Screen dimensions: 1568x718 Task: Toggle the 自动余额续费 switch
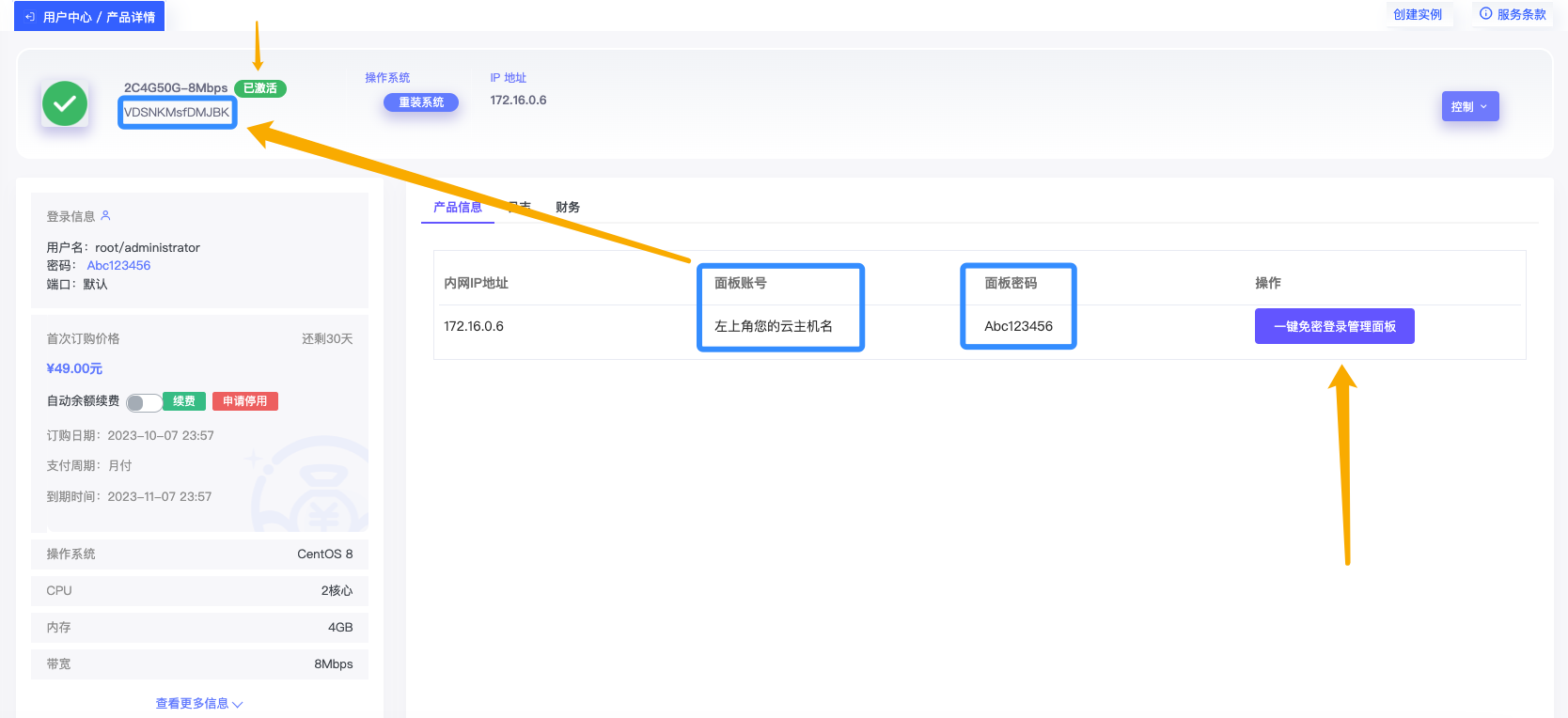(x=143, y=402)
